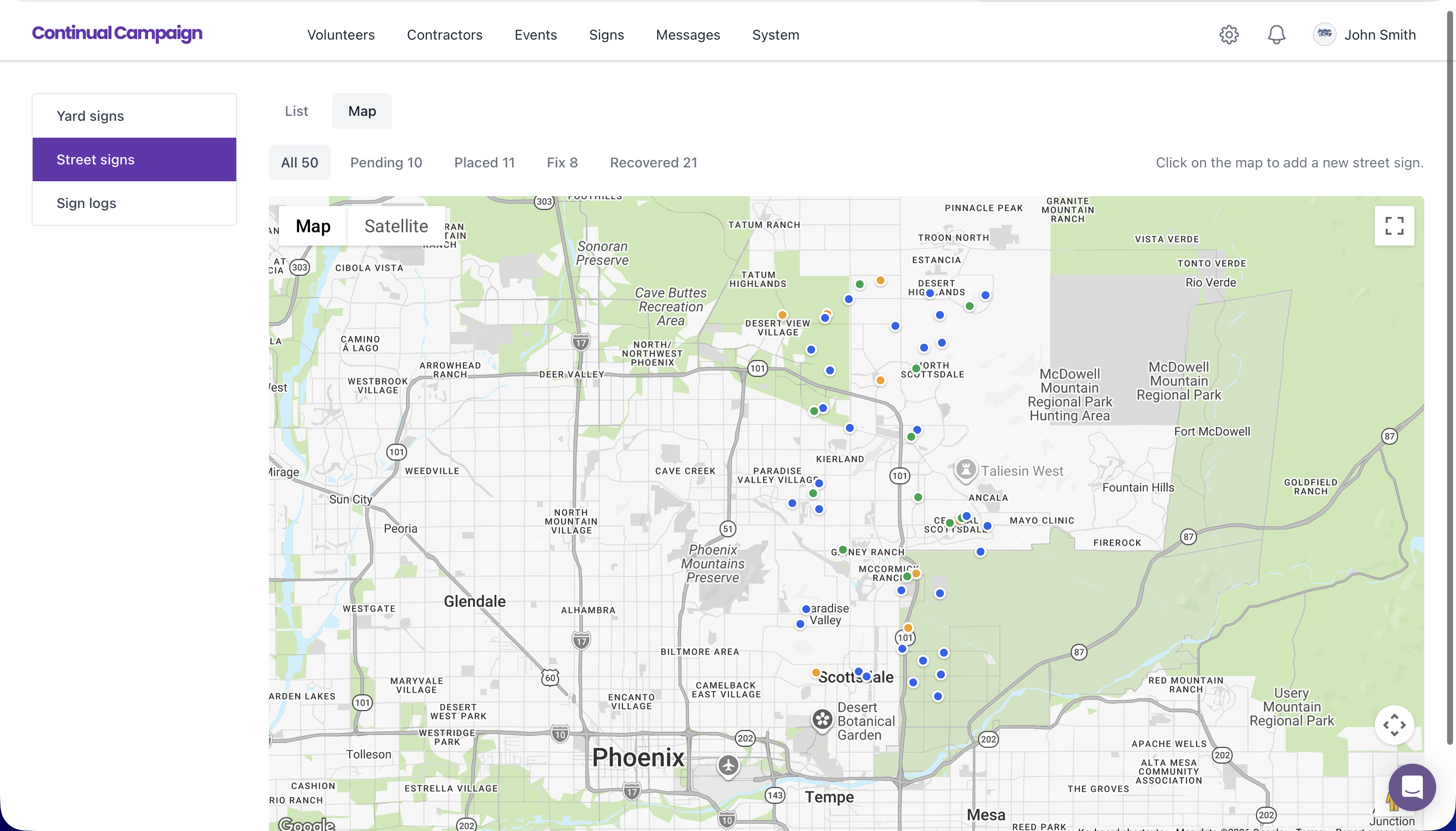Switch to List view tab
This screenshot has width=1456, height=831.
(296, 111)
